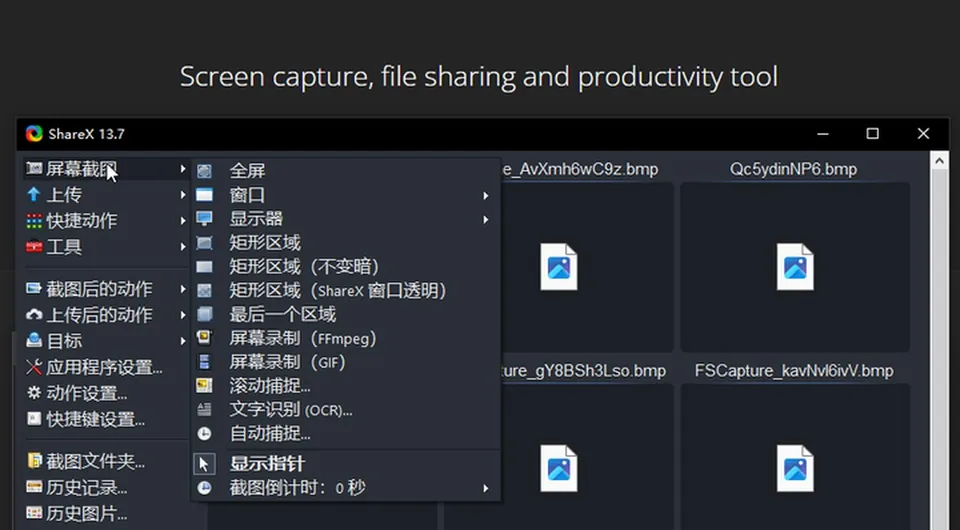This screenshot has height=530, width=960.
Task: Click the 快捷键设置 icon
Action: 34,419
